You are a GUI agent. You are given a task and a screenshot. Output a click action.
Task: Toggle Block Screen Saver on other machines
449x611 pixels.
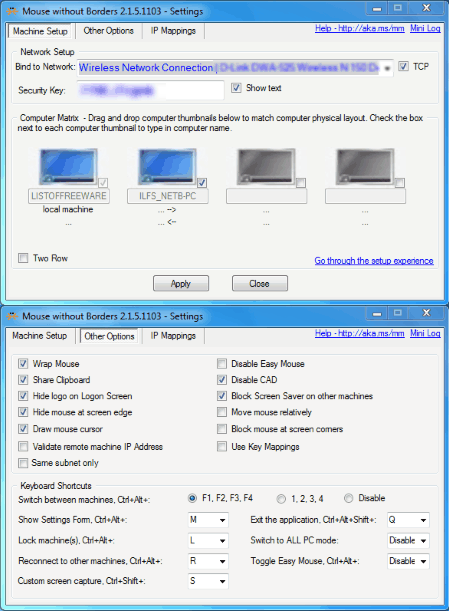point(222,396)
